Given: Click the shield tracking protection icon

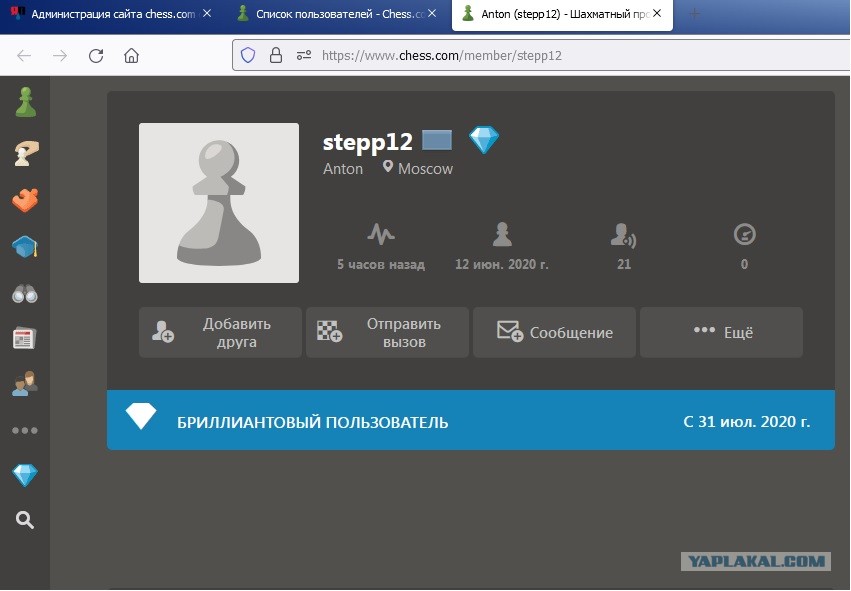Looking at the screenshot, I should [248, 55].
